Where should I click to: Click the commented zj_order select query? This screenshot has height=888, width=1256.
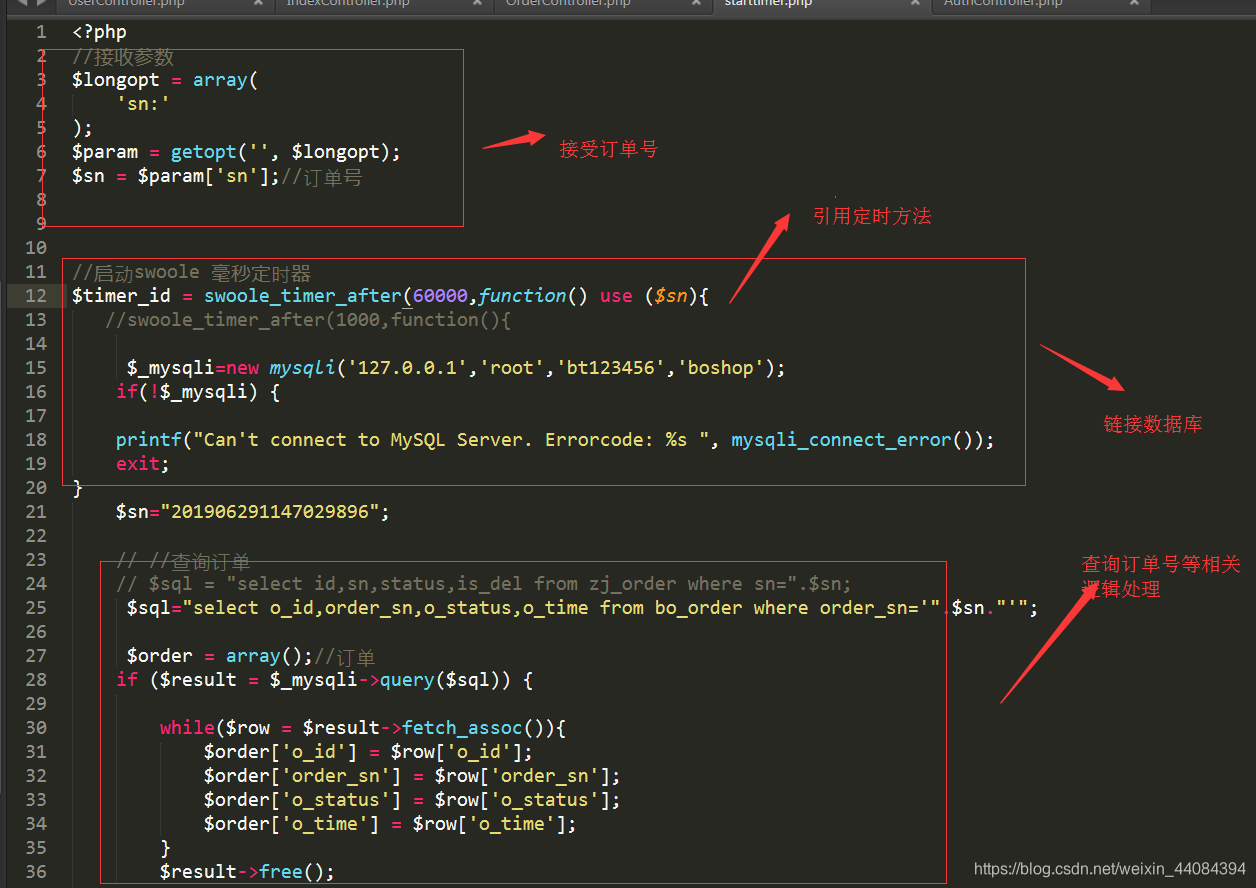pyautogui.click(x=484, y=584)
